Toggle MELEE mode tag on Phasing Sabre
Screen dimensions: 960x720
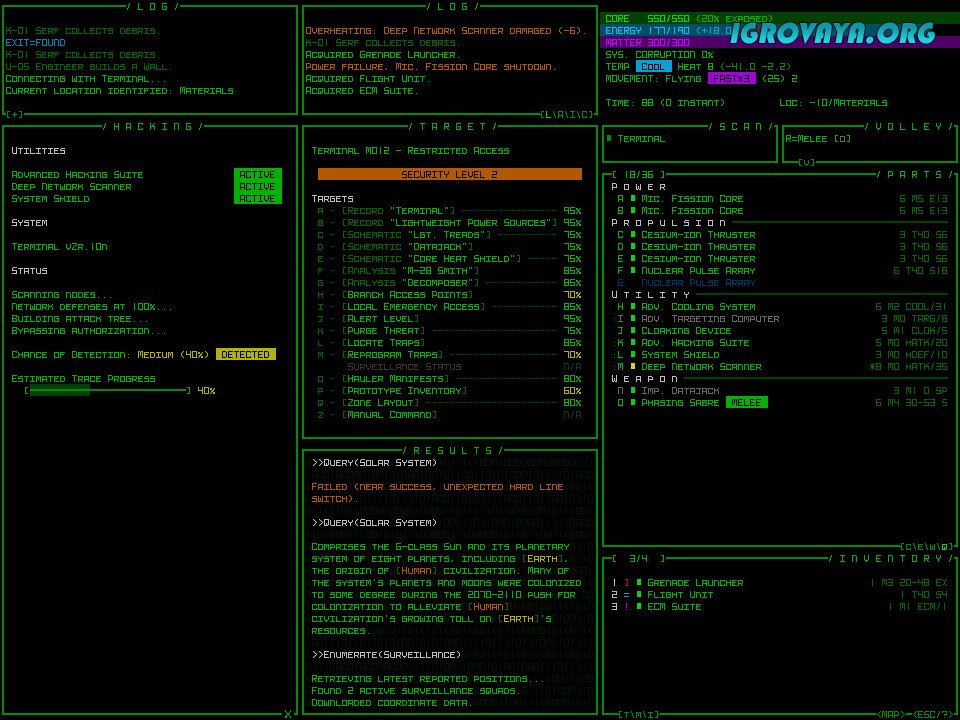pos(745,403)
